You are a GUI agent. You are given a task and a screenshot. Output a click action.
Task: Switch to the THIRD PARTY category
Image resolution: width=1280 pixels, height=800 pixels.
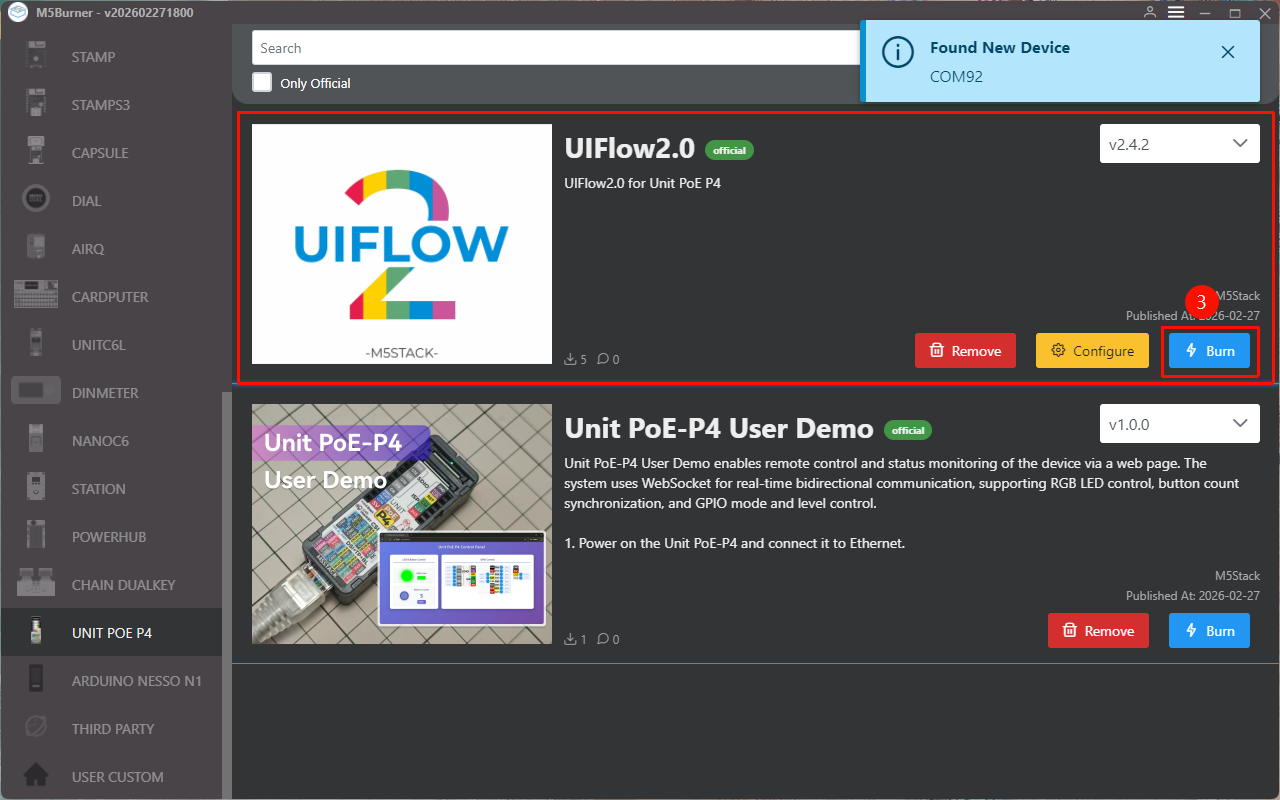click(112, 729)
